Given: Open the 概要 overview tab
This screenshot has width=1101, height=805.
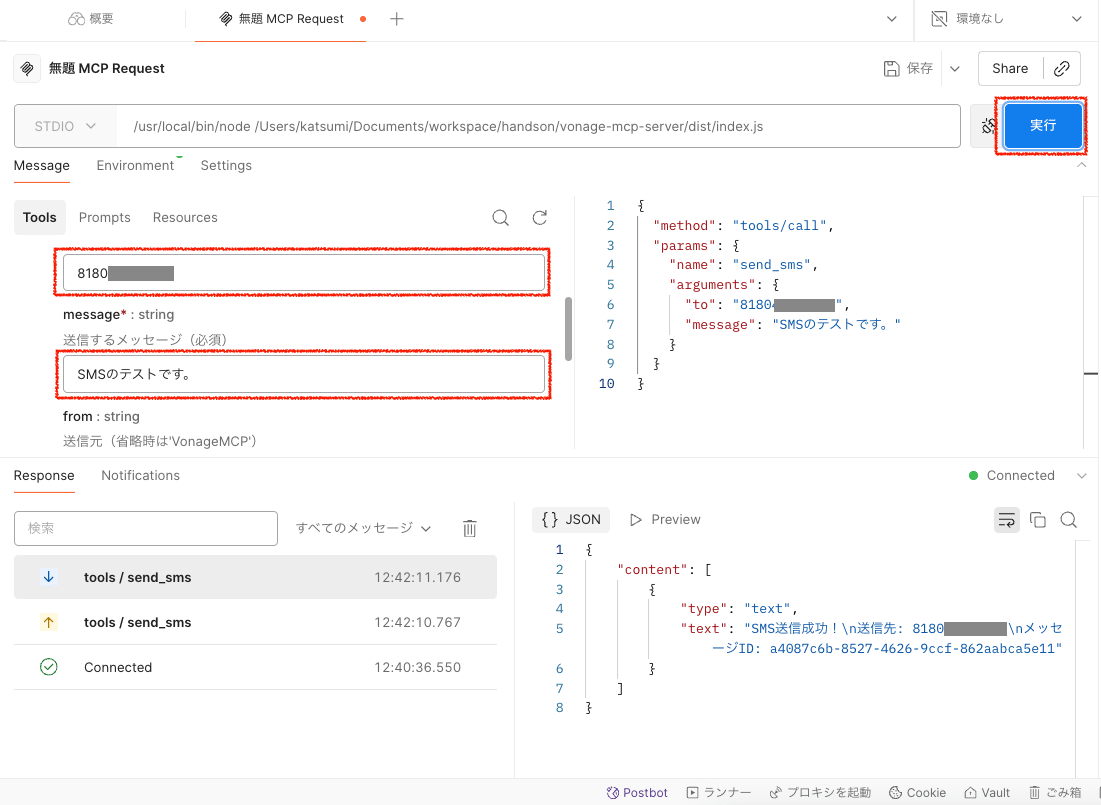Looking at the screenshot, I should (91, 19).
